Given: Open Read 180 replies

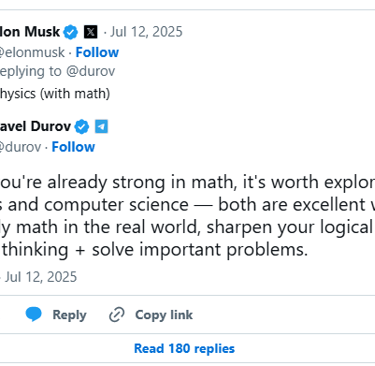Looking at the screenshot, I should (184, 349).
